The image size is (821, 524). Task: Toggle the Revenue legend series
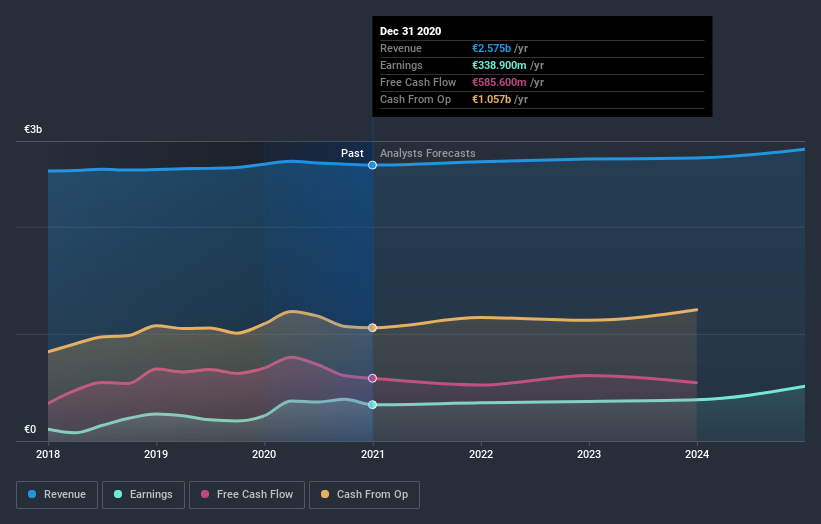(x=57, y=495)
